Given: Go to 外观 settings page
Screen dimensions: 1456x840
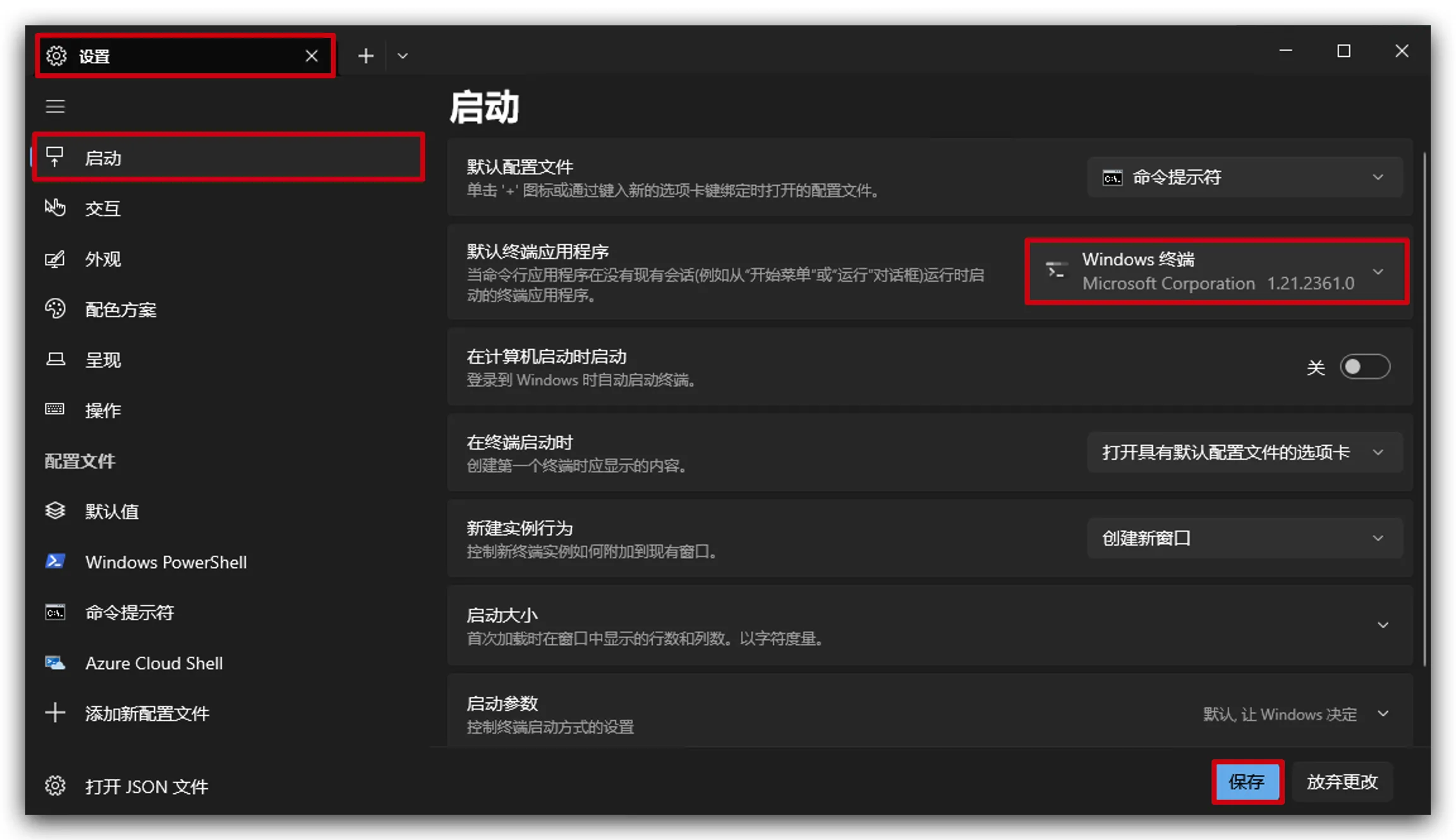Looking at the screenshot, I should [229, 258].
